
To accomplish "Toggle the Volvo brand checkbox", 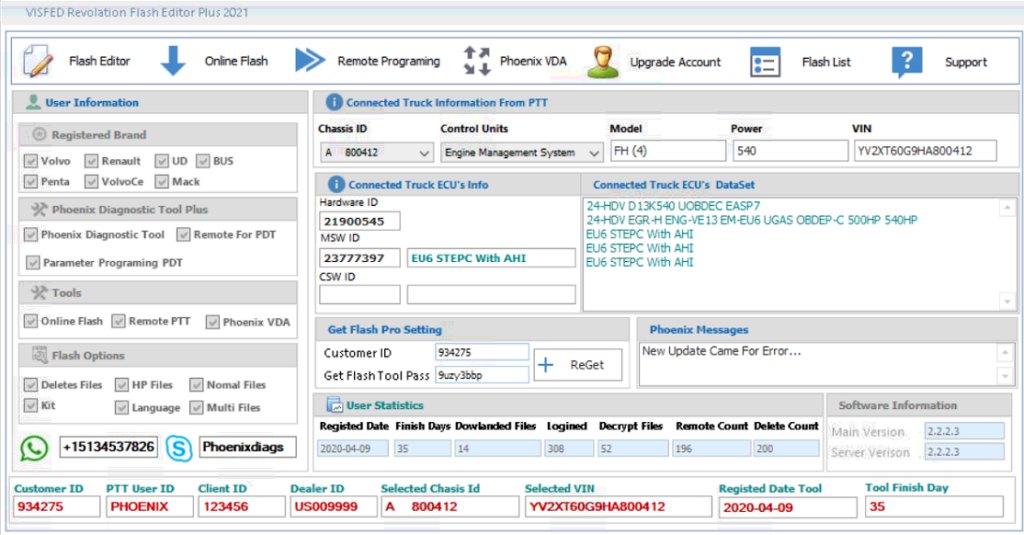I will pyautogui.click(x=31, y=161).
